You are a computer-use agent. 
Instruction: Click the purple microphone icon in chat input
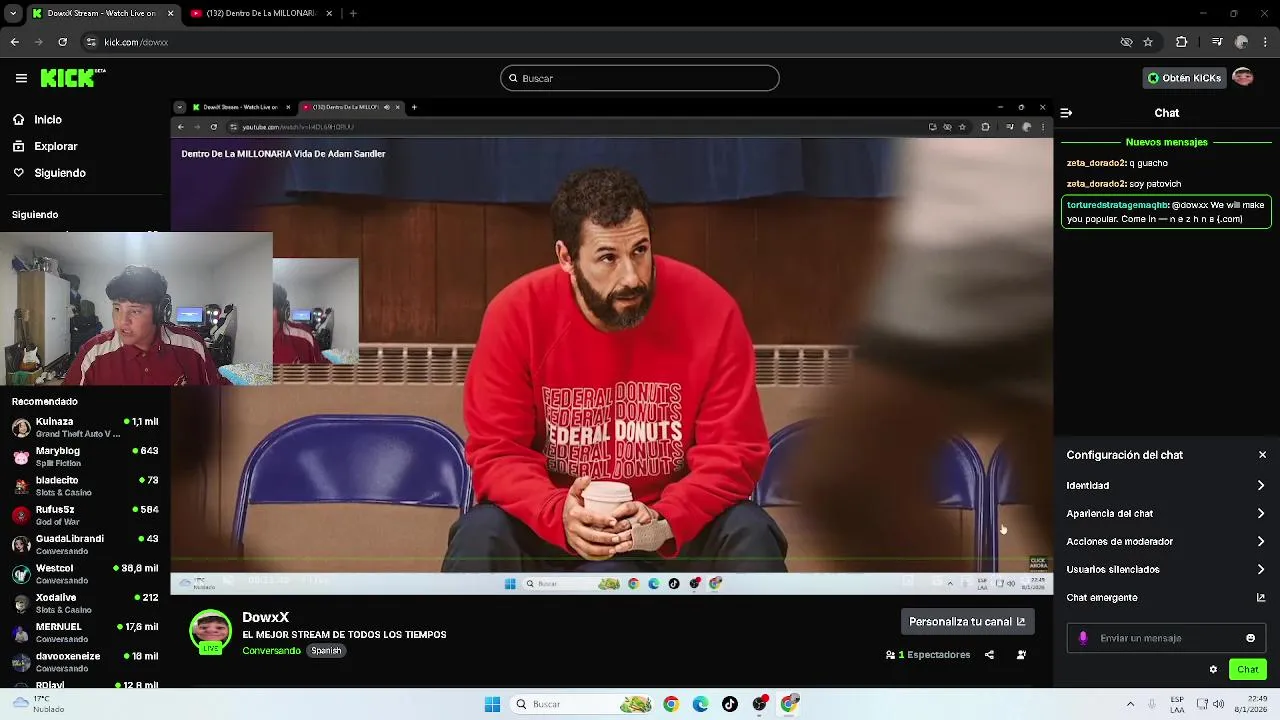[x=1083, y=638]
